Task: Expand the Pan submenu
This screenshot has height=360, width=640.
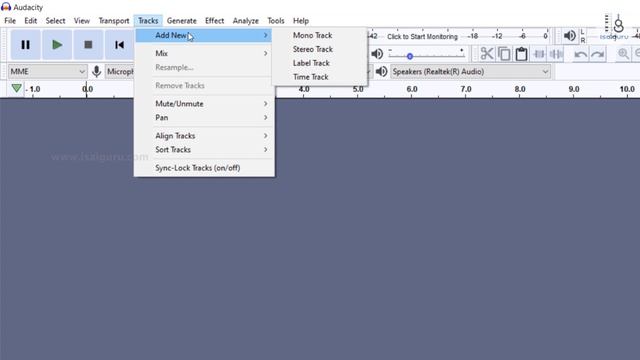Action: (x=204, y=118)
